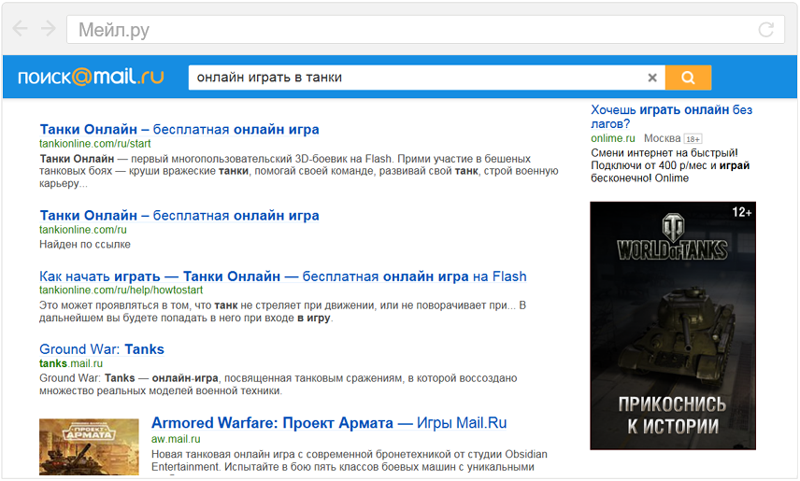Click the orange magnifier search button

tap(688, 78)
